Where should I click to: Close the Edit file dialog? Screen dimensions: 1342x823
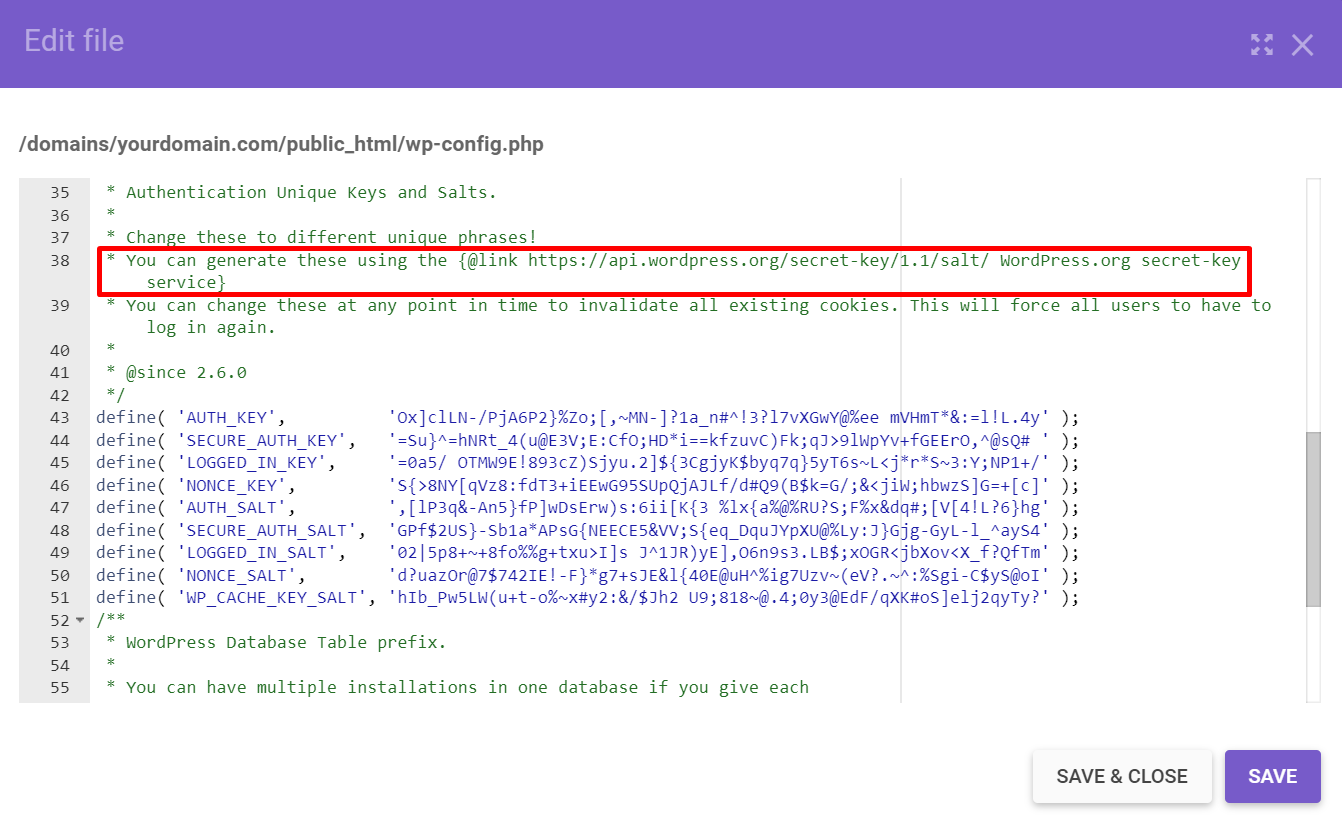click(x=1303, y=44)
